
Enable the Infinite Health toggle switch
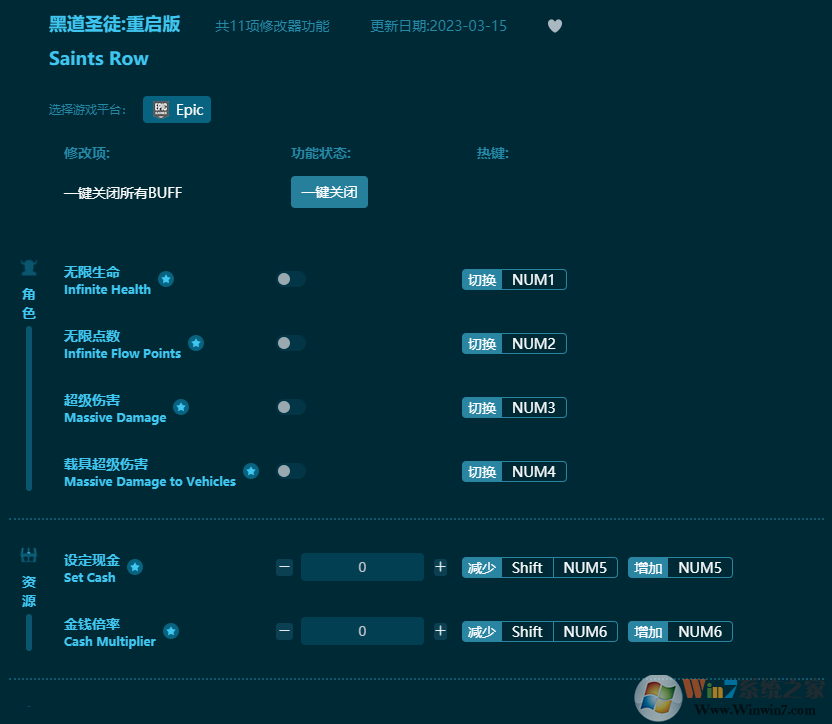(x=290, y=279)
